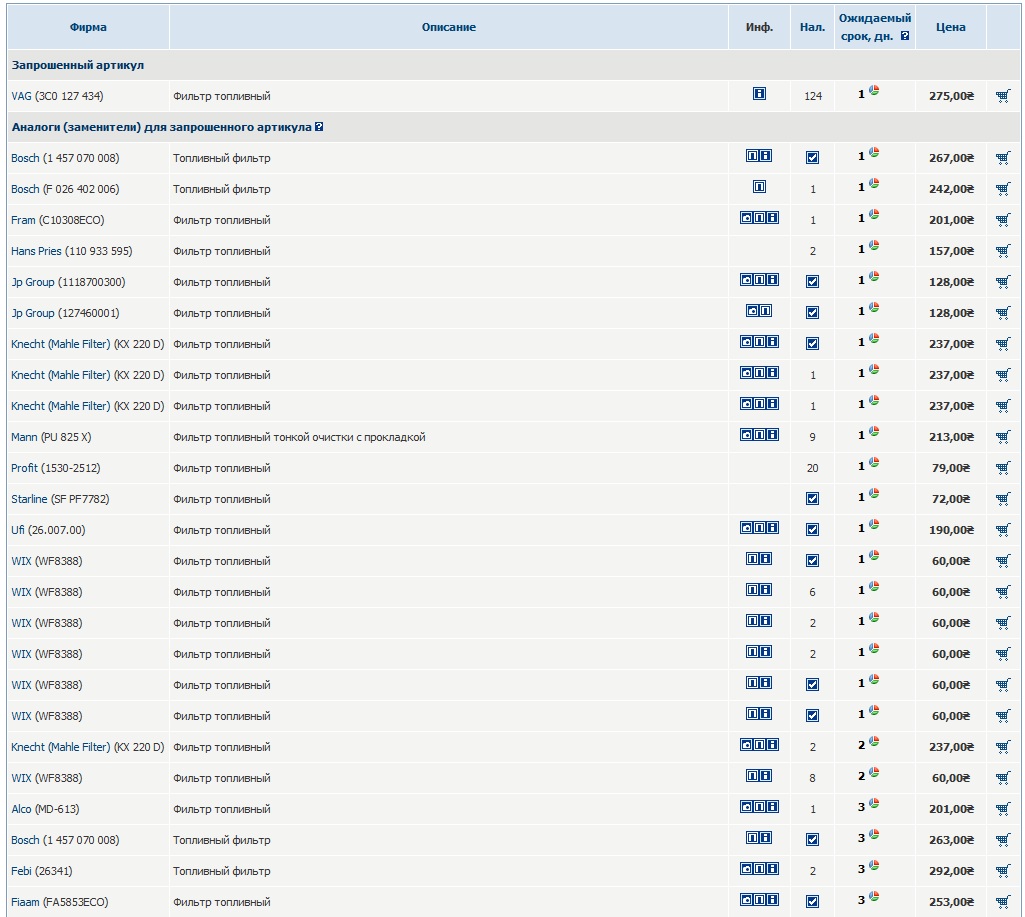Click price 157,00₴ for Hans Pries

click(951, 251)
